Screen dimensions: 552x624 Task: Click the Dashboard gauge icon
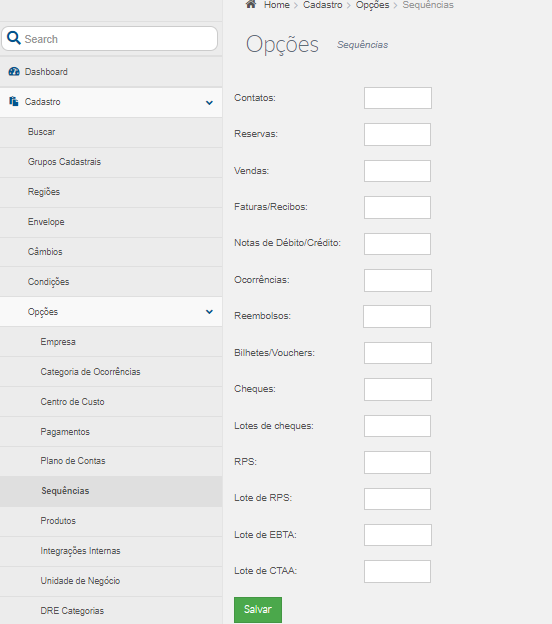[x=14, y=72]
